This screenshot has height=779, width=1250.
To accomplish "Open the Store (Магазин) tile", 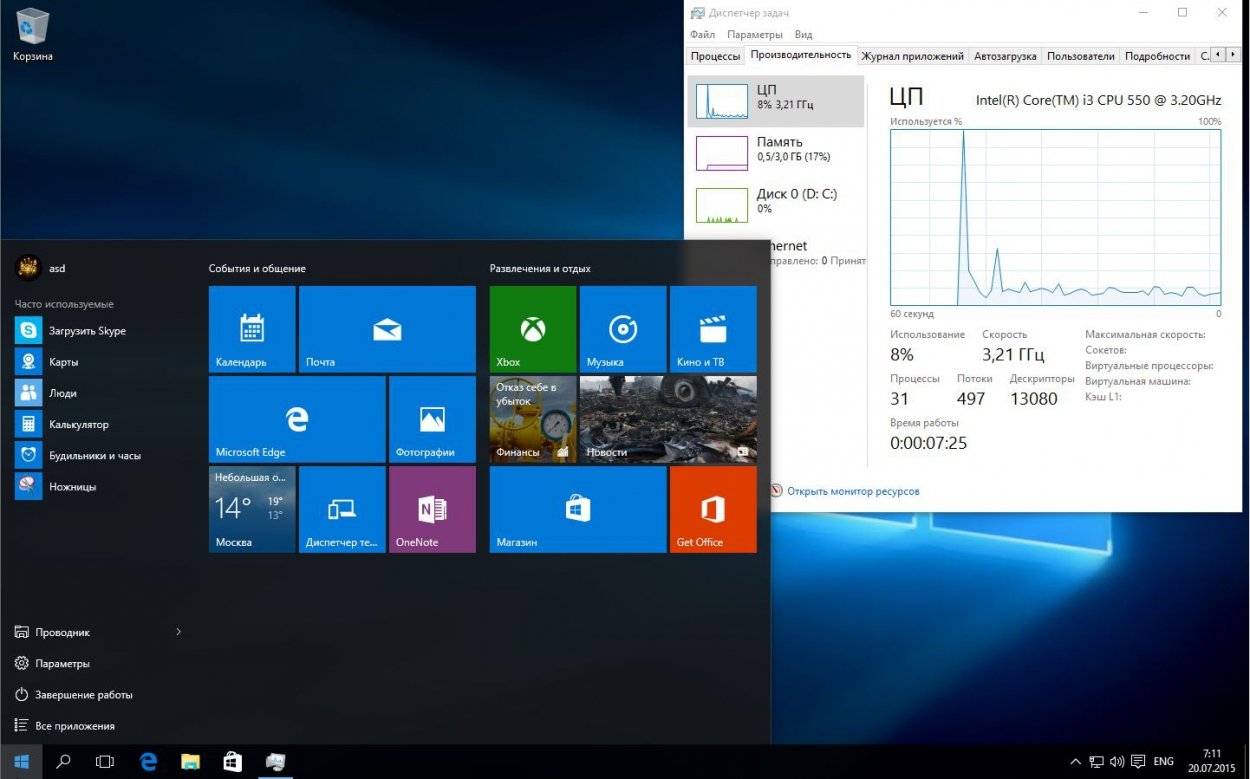I will 577,509.
